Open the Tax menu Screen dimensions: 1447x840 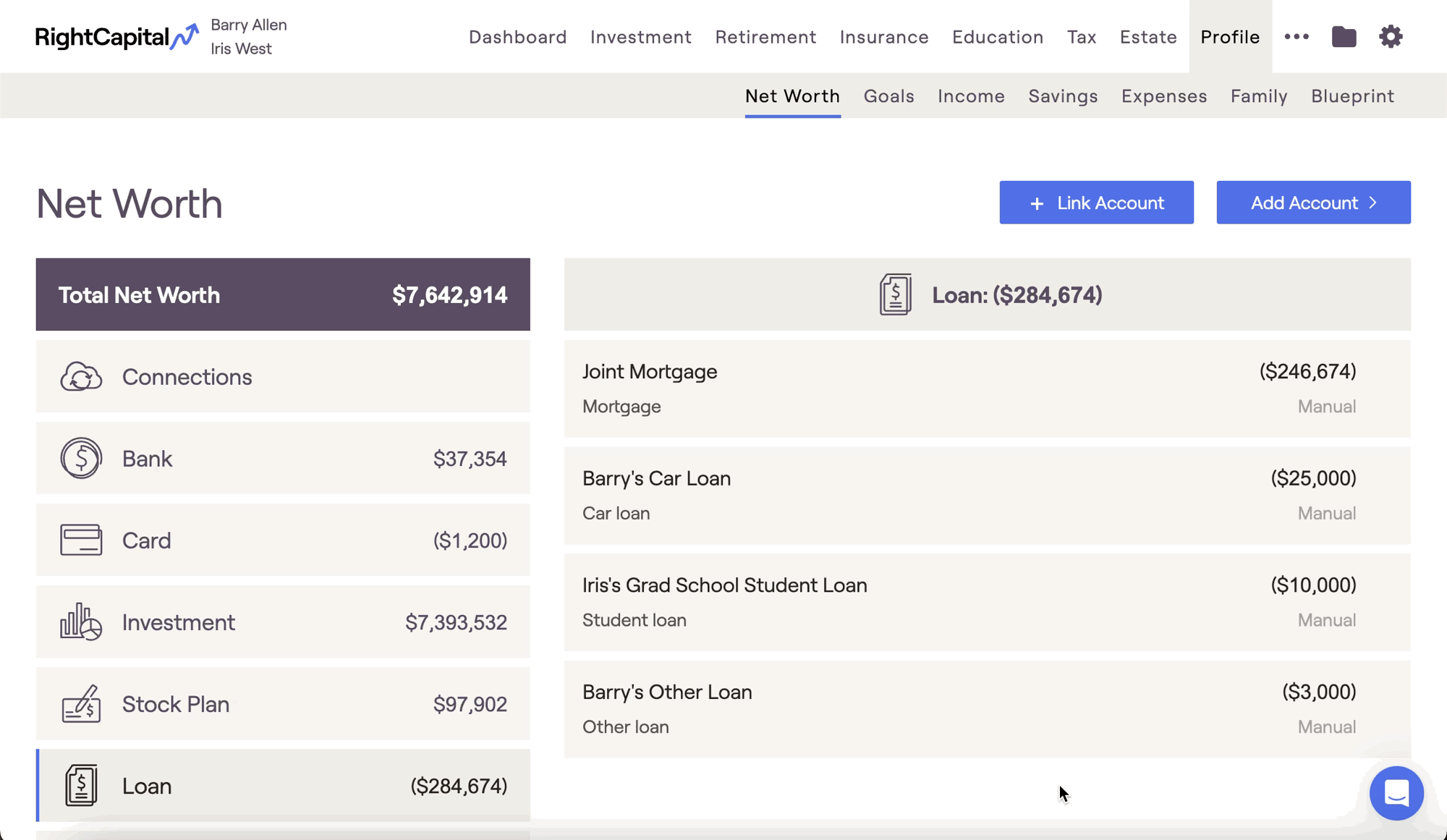[1082, 37]
